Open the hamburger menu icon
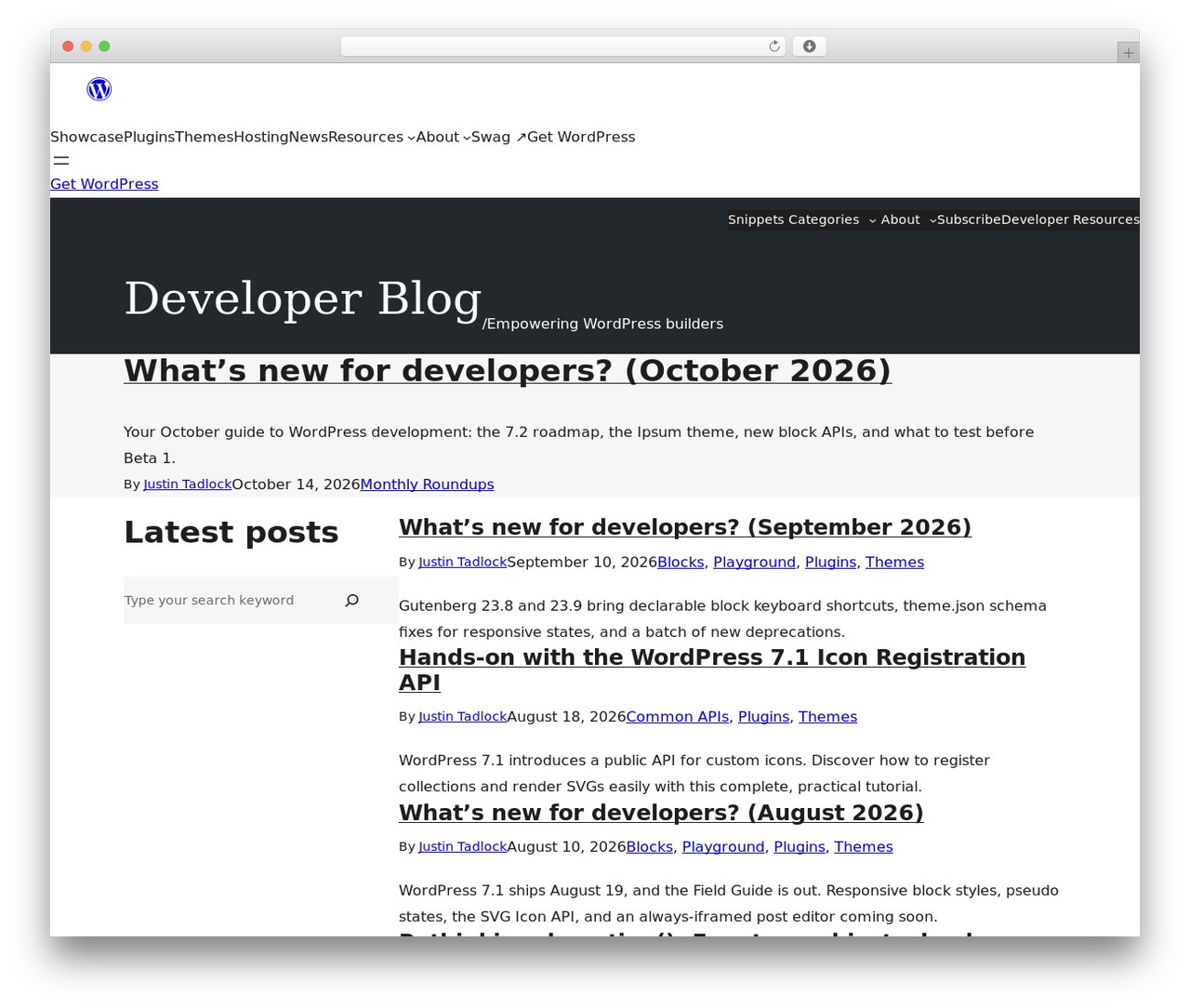Viewport: 1190px width, 1008px height. click(x=61, y=161)
